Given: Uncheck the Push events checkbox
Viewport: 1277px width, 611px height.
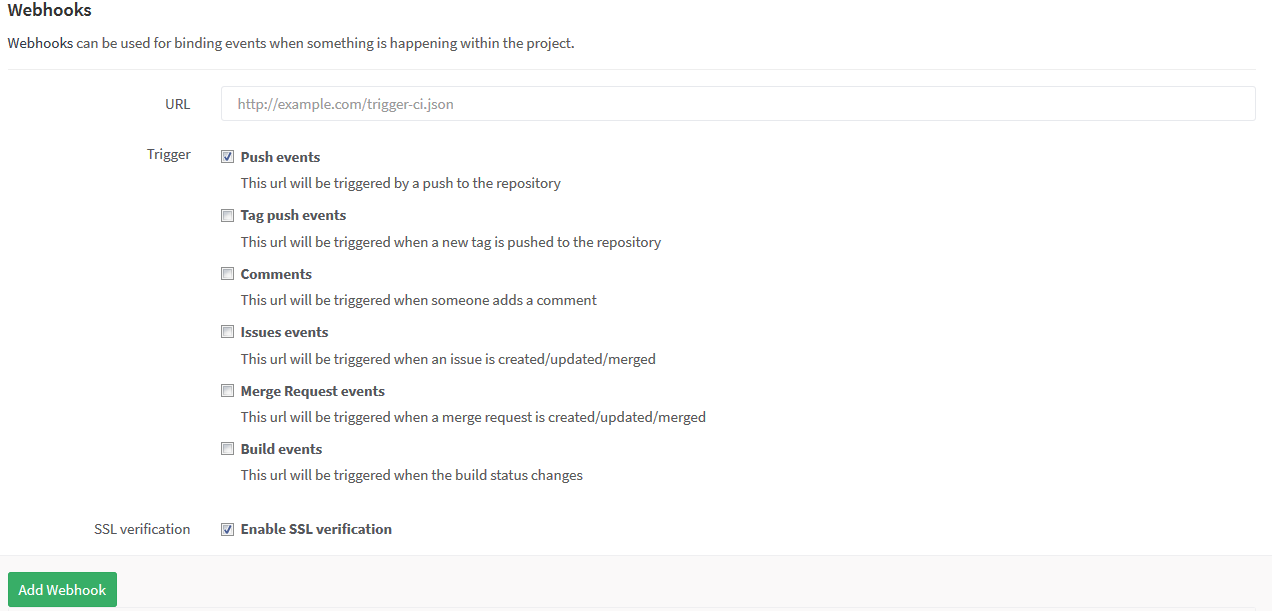Looking at the screenshot, I should coord(228,157).
